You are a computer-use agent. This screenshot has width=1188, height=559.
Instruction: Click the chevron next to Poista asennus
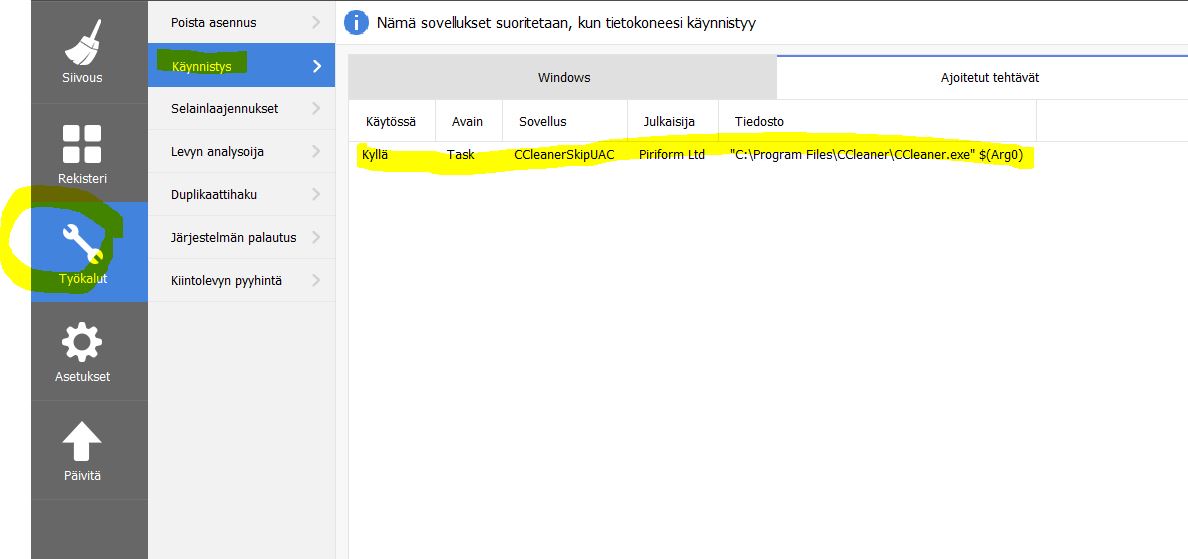[316, 23]
